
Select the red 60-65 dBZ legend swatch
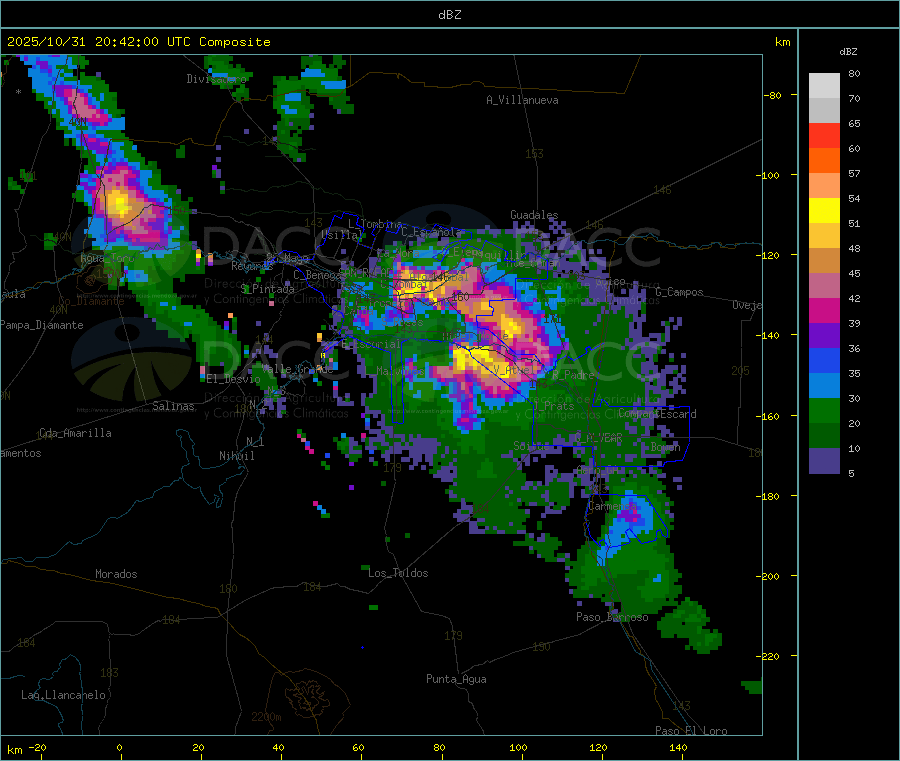[824, 135]
